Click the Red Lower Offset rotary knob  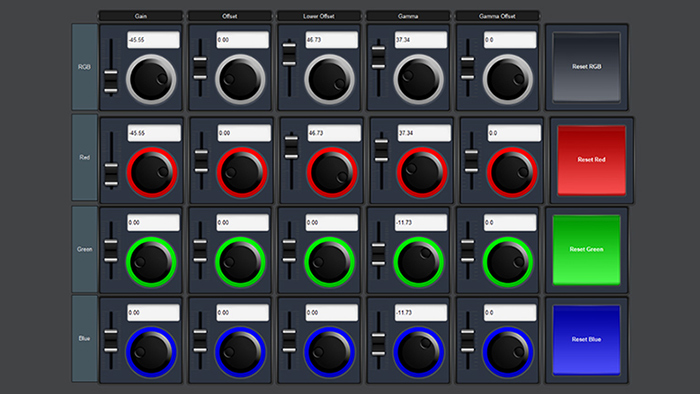click(x=332, y=172)
